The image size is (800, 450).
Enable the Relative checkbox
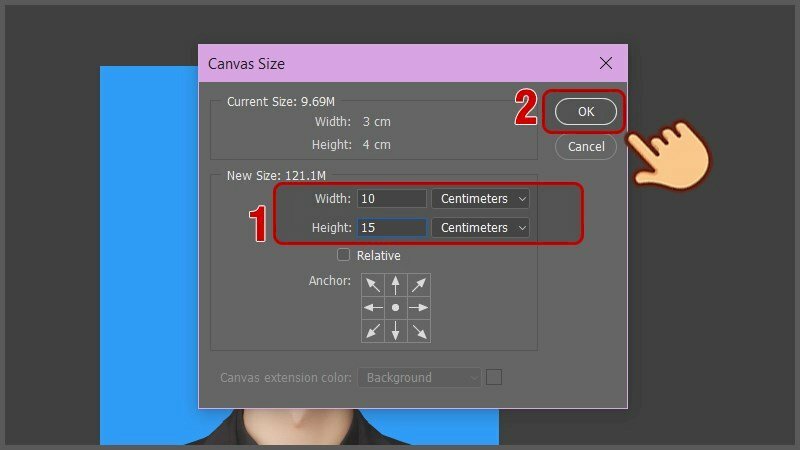coord(344,255)
